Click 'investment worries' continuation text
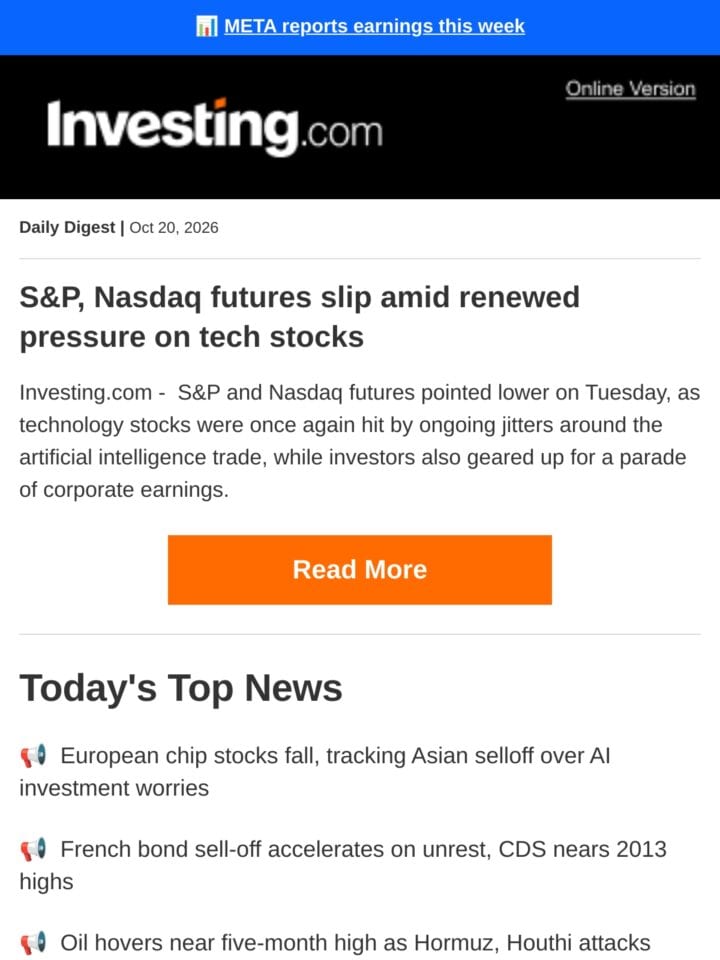This screenshot has height=960, width=720. [x=114, y=789]
